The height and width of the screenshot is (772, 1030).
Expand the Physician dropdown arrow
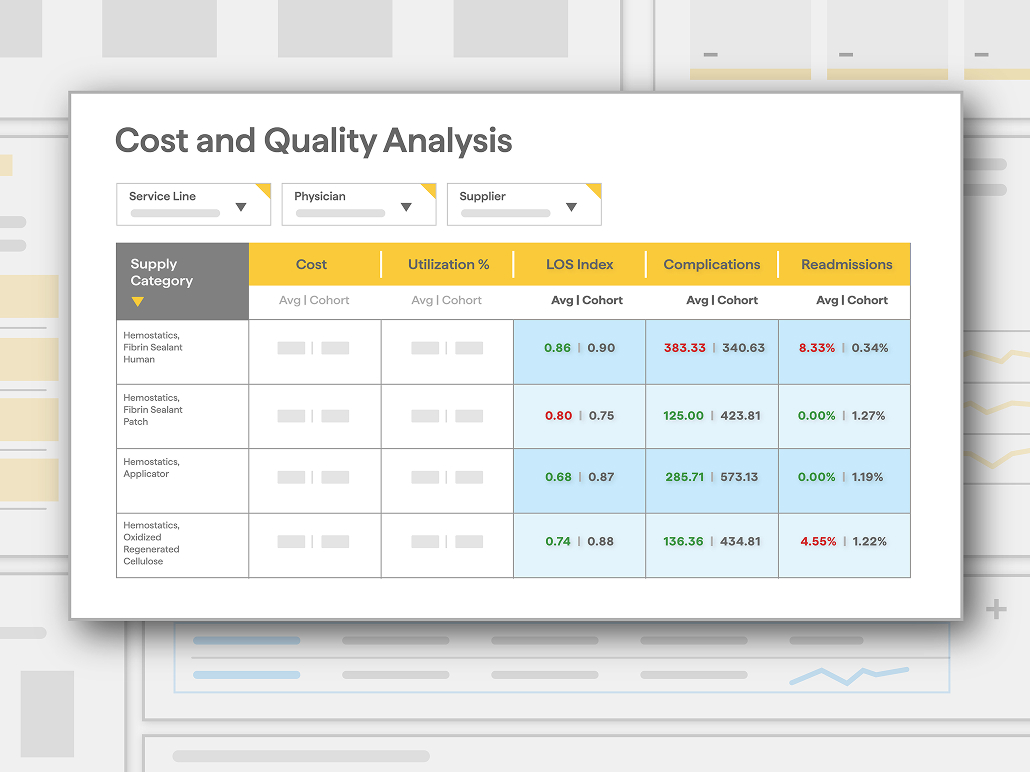click(406, 207)
